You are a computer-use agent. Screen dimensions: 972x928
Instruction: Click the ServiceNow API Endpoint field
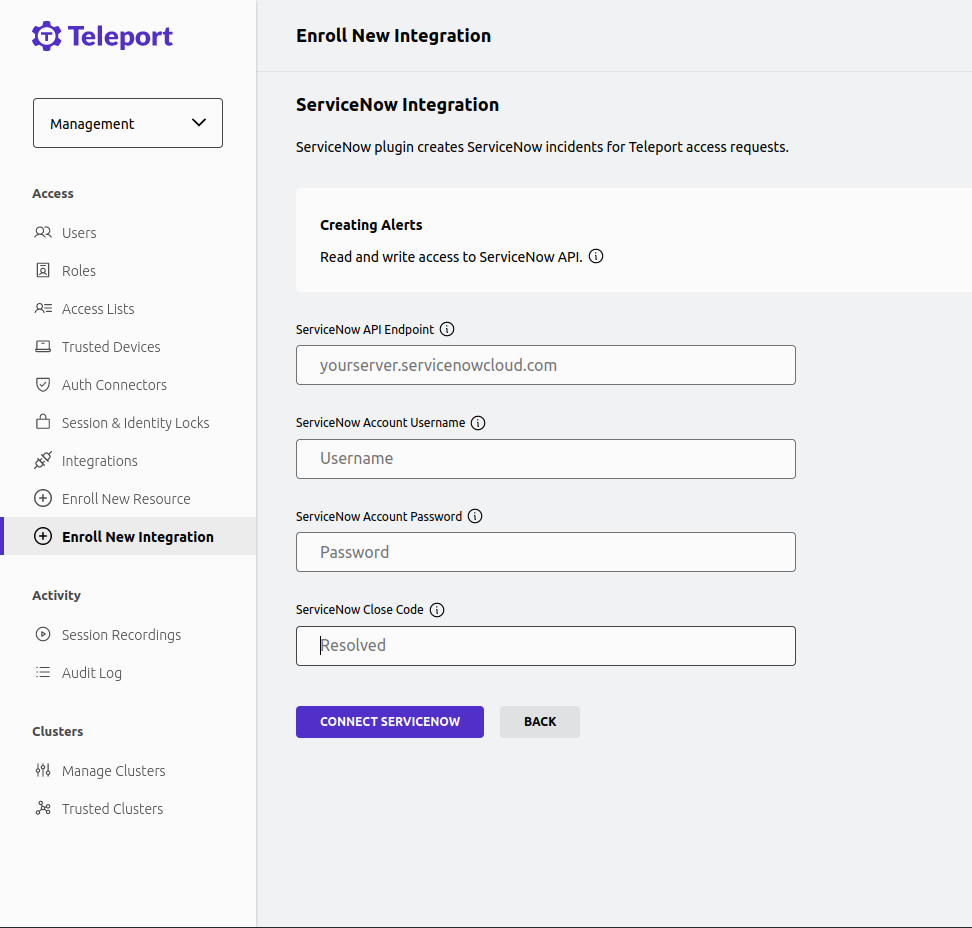[545, 365]
